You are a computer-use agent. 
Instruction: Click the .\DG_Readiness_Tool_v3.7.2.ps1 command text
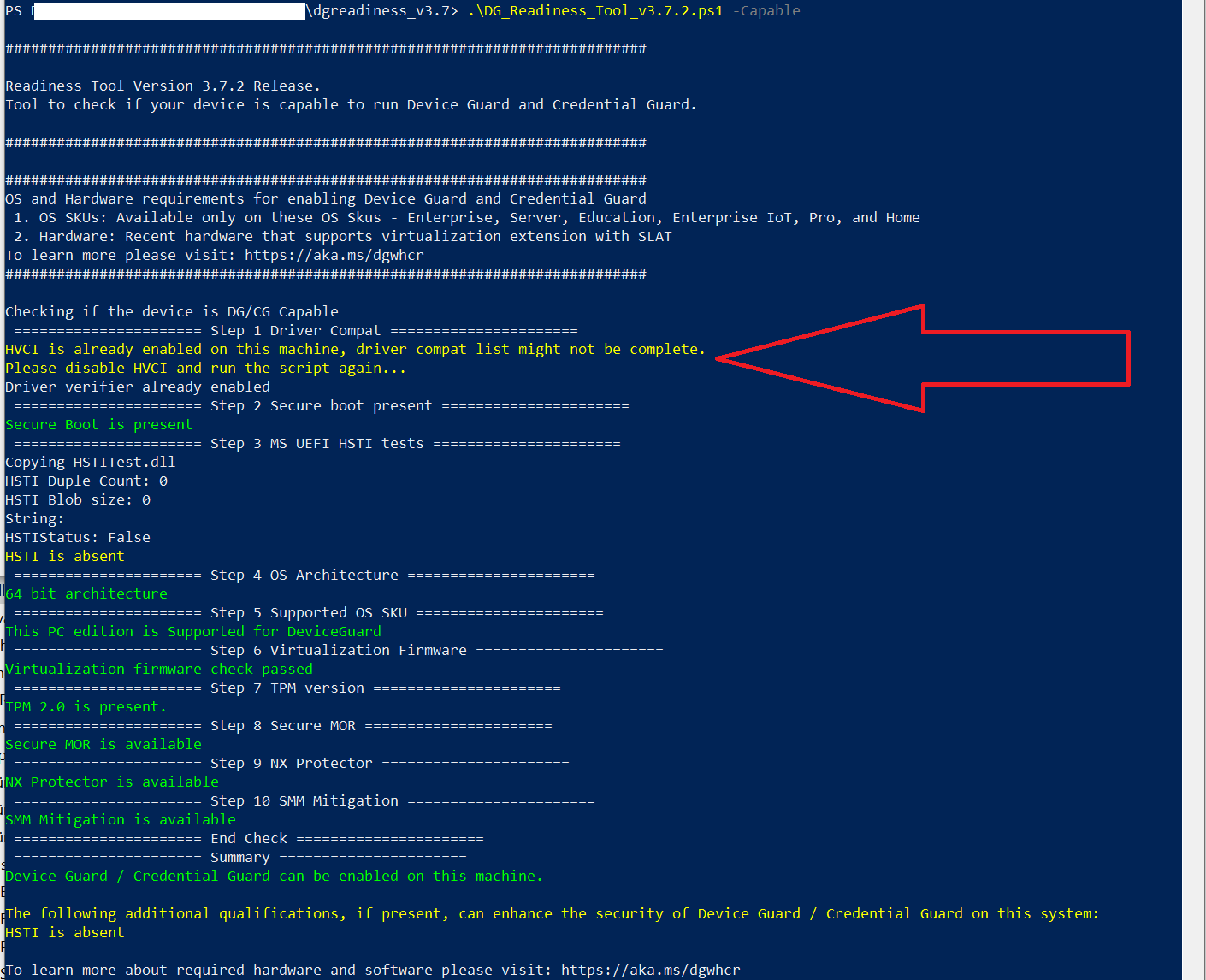point(595,11)
